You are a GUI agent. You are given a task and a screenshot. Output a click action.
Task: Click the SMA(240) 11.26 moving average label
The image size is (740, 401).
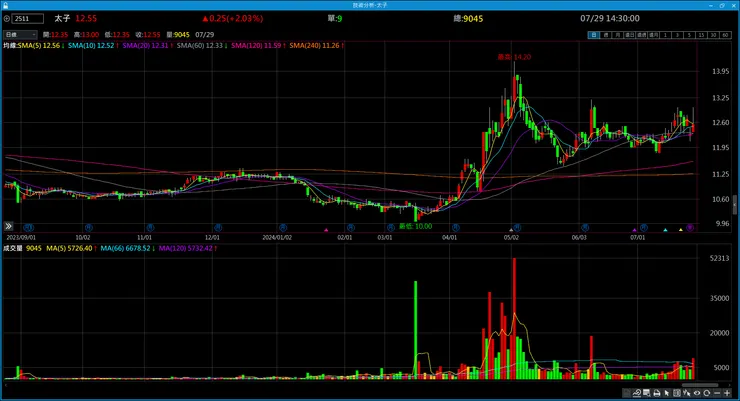click(316, 45)
